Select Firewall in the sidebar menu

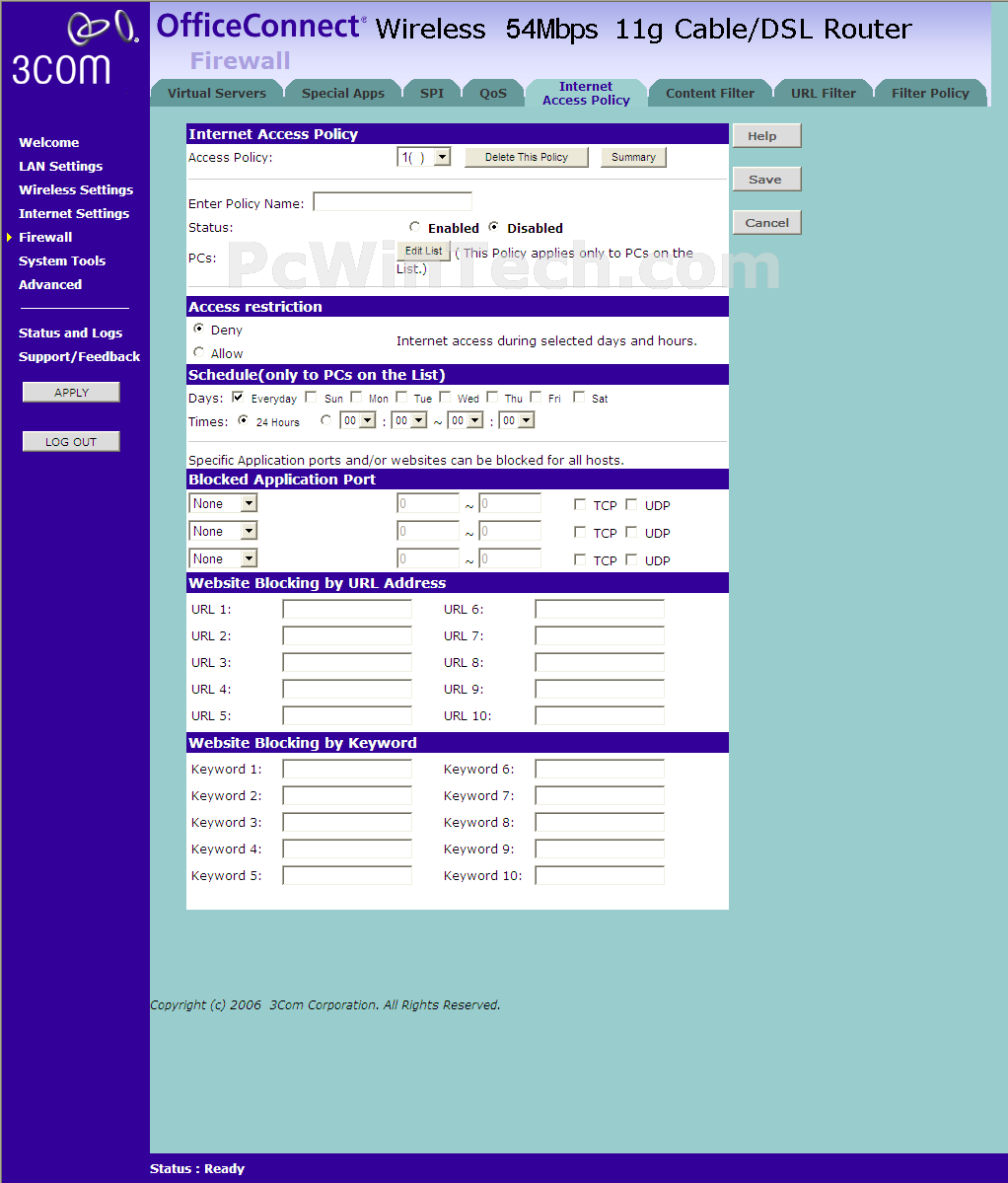45,237
